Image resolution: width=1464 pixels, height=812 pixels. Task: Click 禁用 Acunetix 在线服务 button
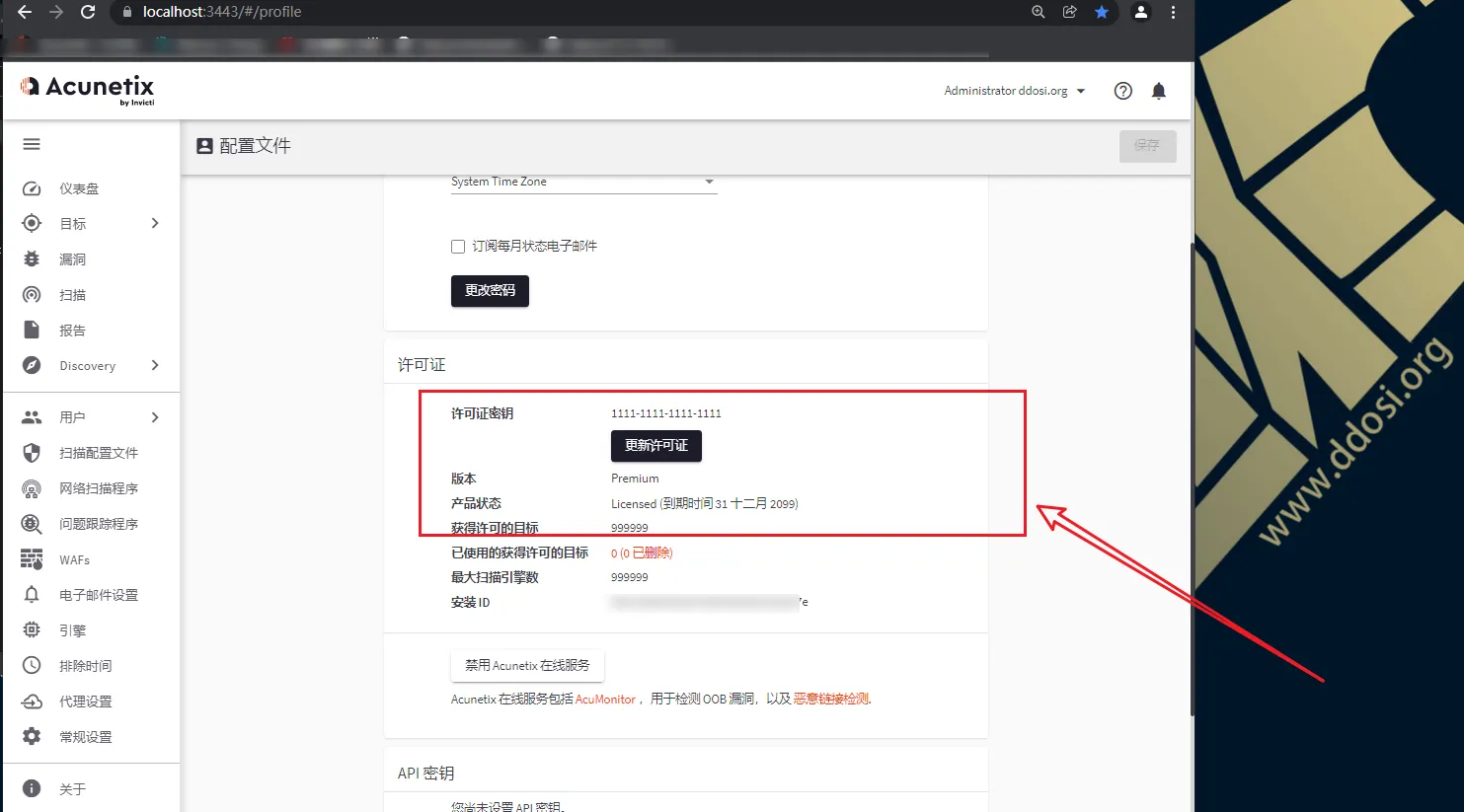(x=527, y=666)
